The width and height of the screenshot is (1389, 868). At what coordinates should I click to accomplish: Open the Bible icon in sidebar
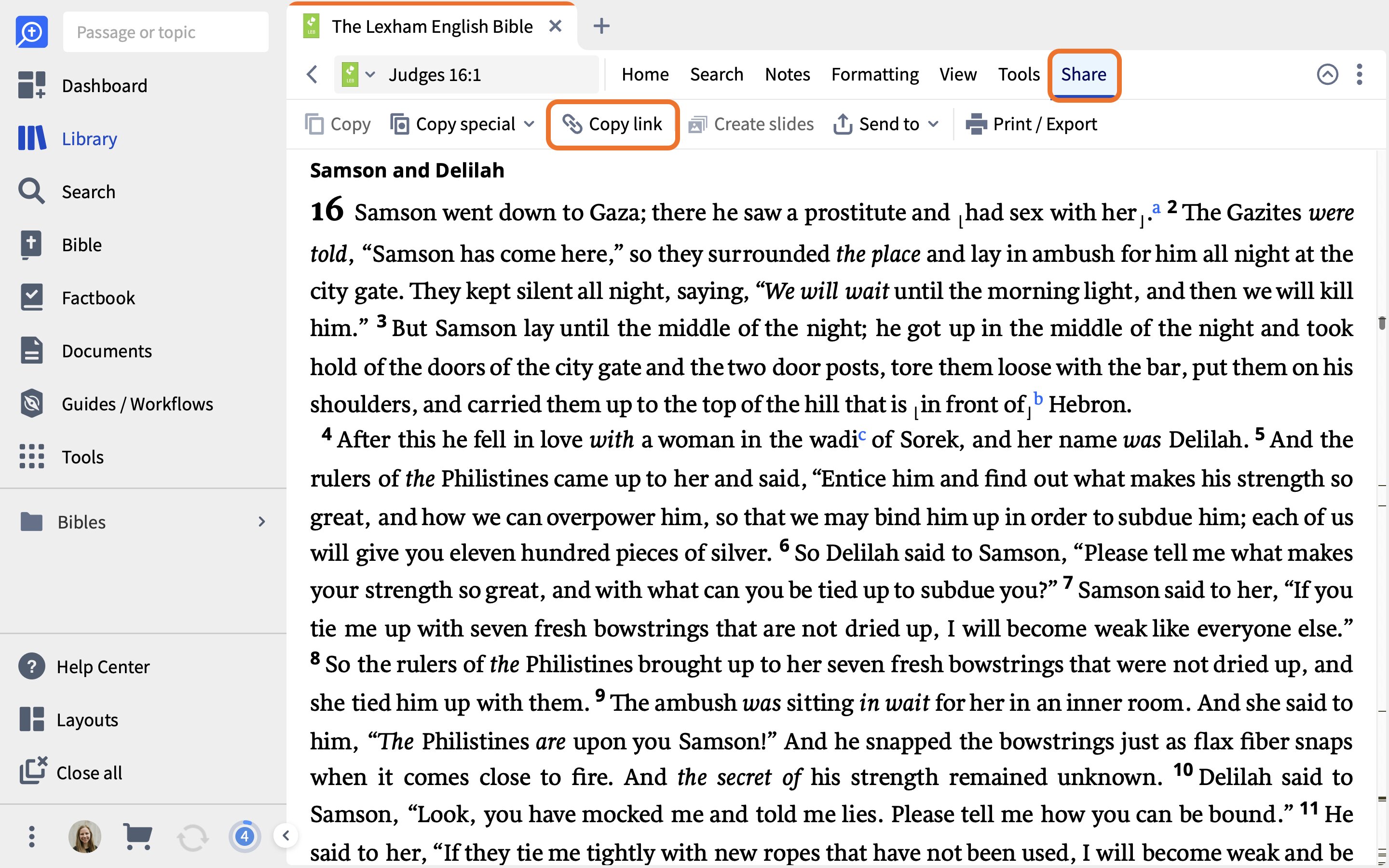(31, 244)
